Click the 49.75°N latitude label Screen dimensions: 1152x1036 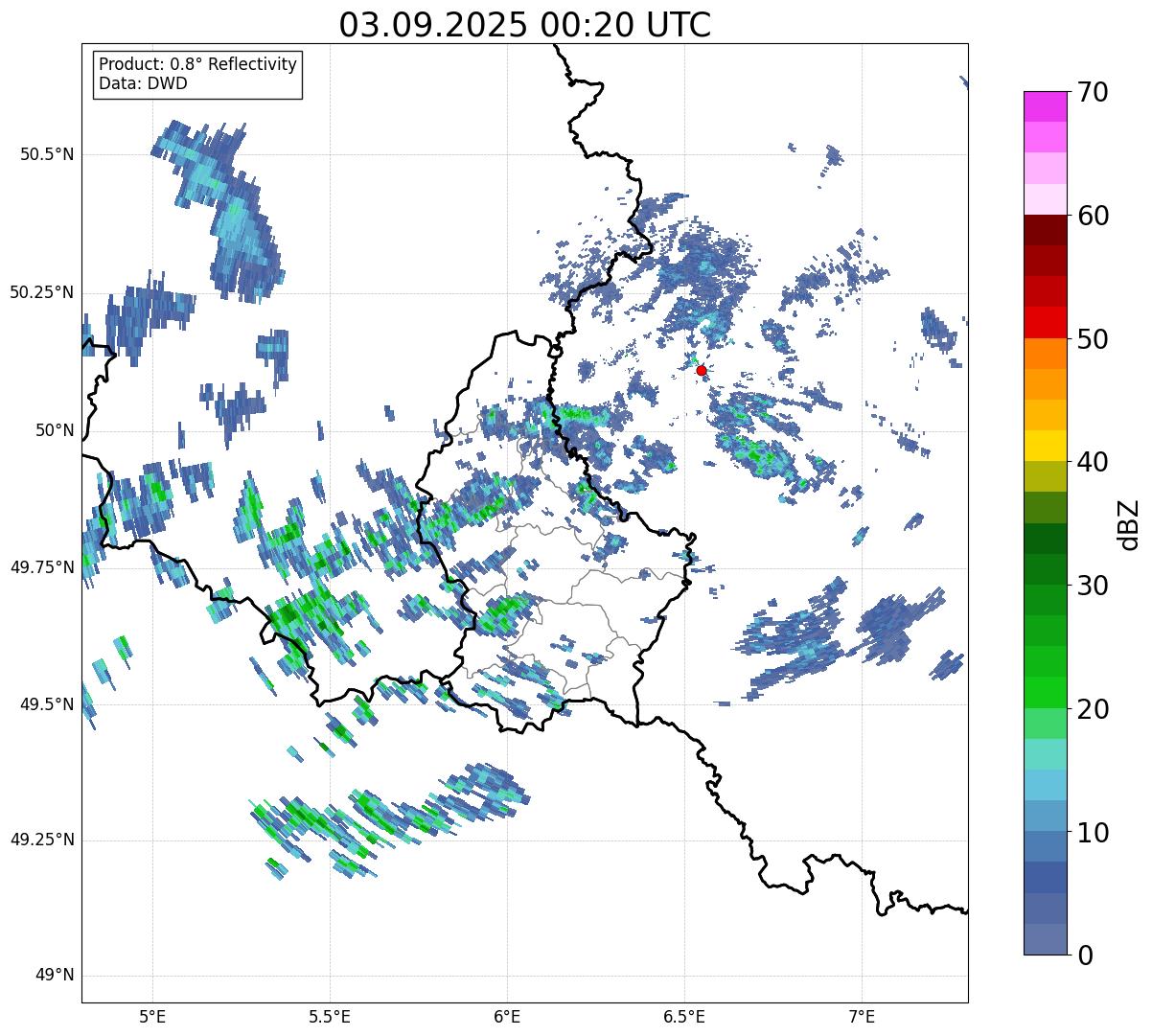[x=42, y=567]
